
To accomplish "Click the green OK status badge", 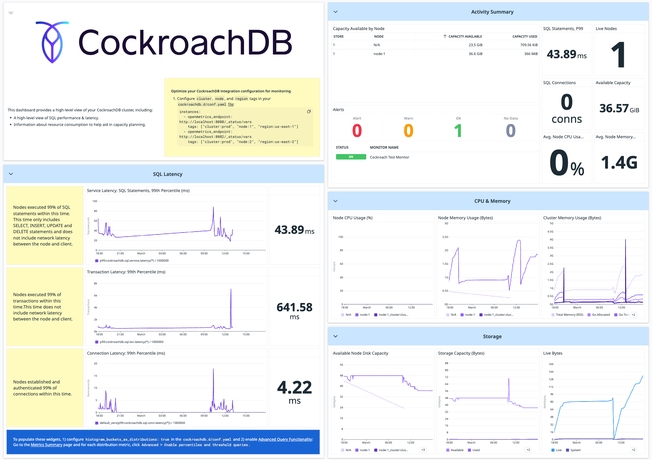I will (351, 157).
